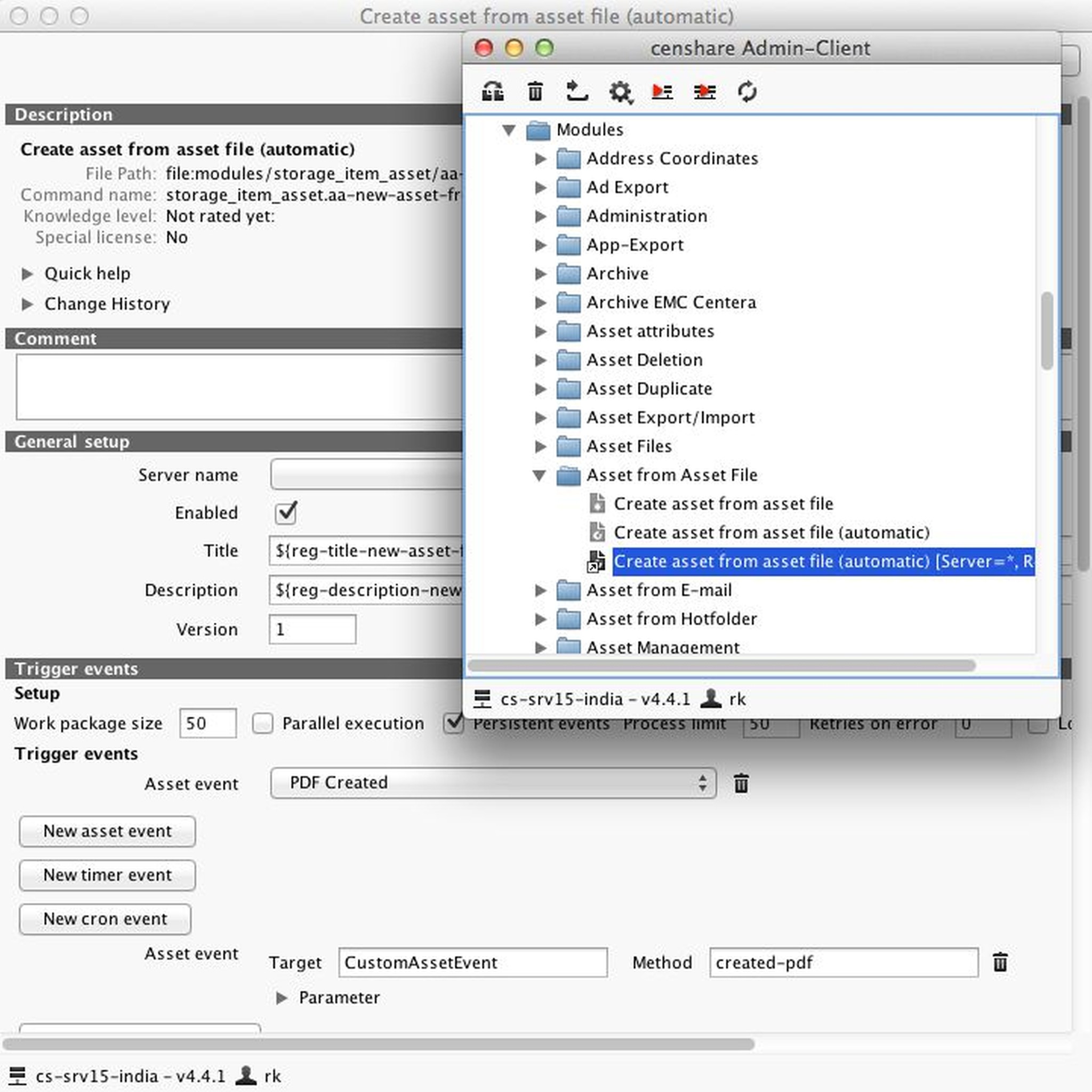1092x1092 pixels.
Task: Delete the selected module using the trash toolbar icon
Action: (534, 92)
